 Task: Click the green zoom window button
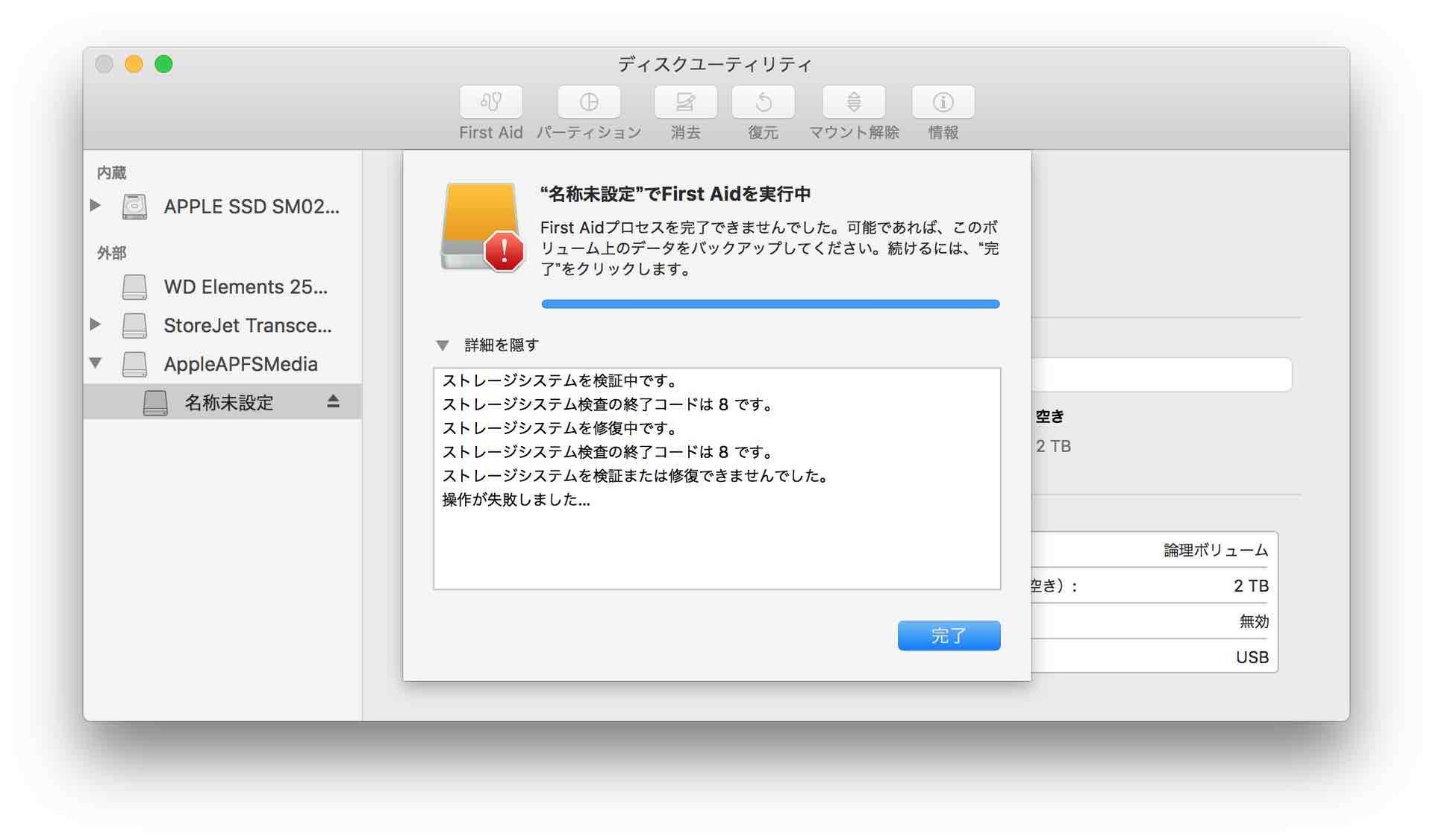[x=163, y=64]
